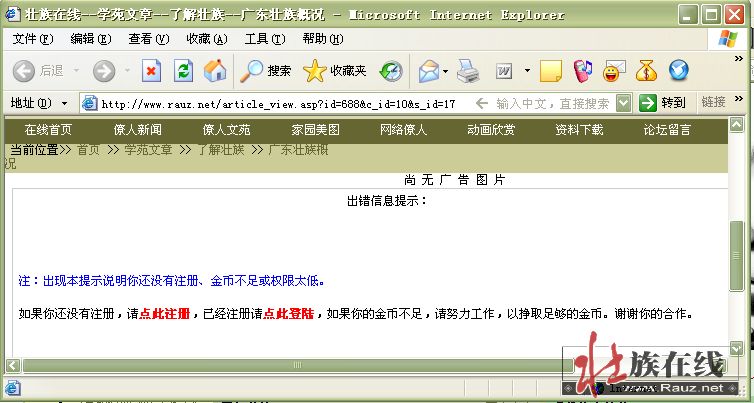Image resolution: width=754 pixels, height=403 pixels.
Task: Click the 点此注册 register link
Action: (x=164, y=313)
